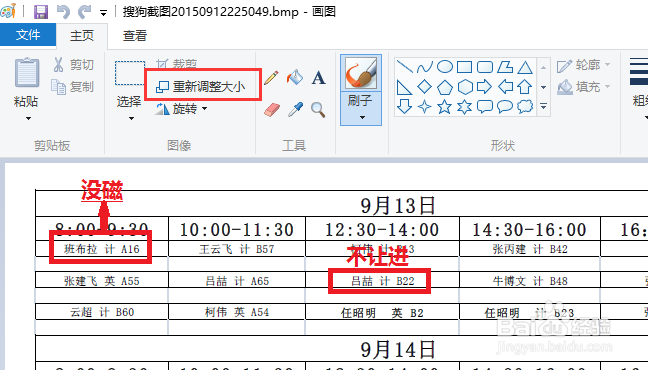Click the 剪切 button
This screenshot has height=370, width=648.
click(74, 65)
